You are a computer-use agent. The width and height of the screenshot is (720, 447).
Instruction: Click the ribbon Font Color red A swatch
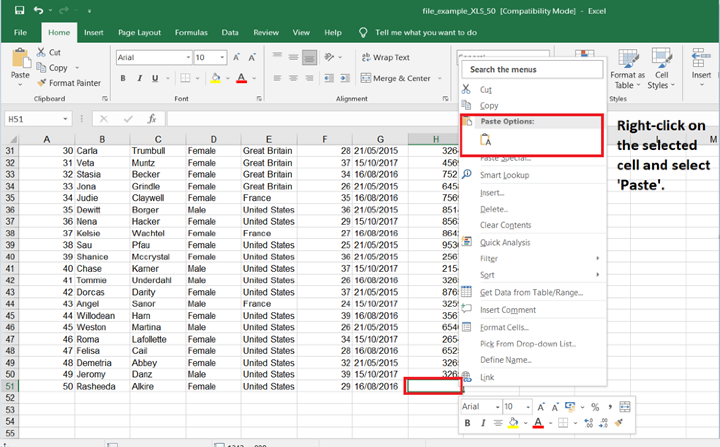[241, 78]
